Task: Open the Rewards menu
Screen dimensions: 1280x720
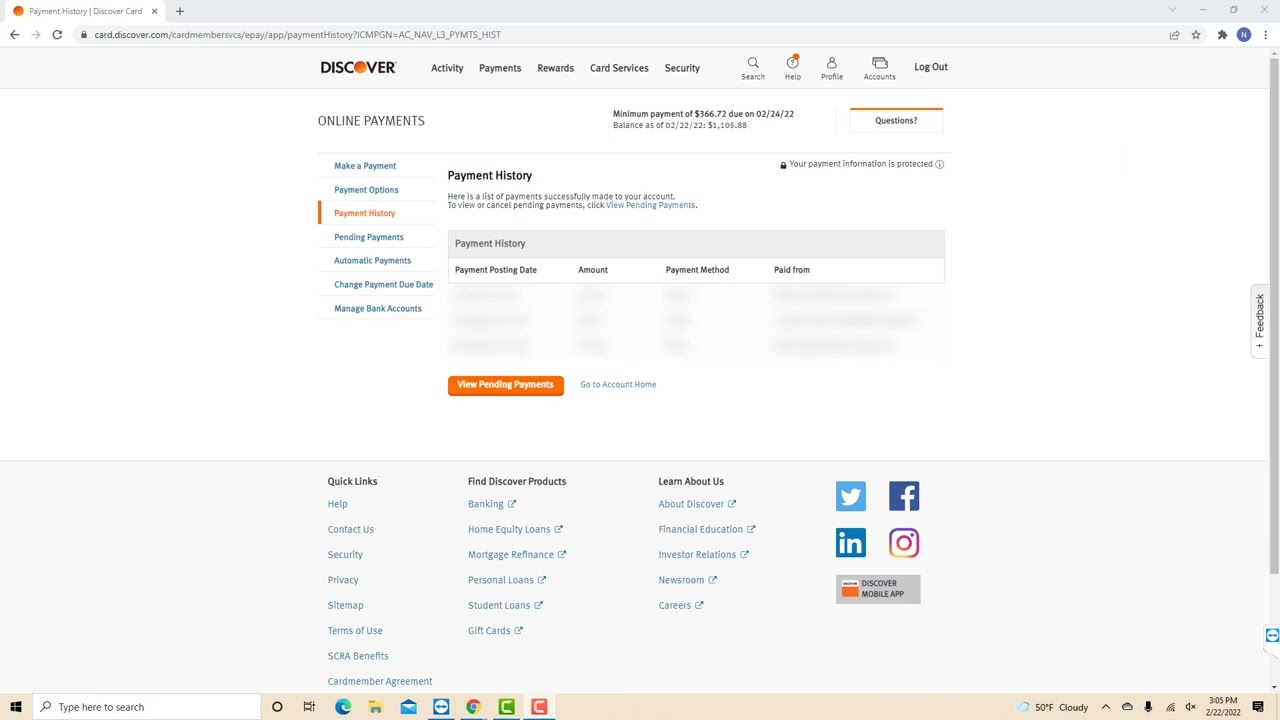Action: tap(555, 68)
